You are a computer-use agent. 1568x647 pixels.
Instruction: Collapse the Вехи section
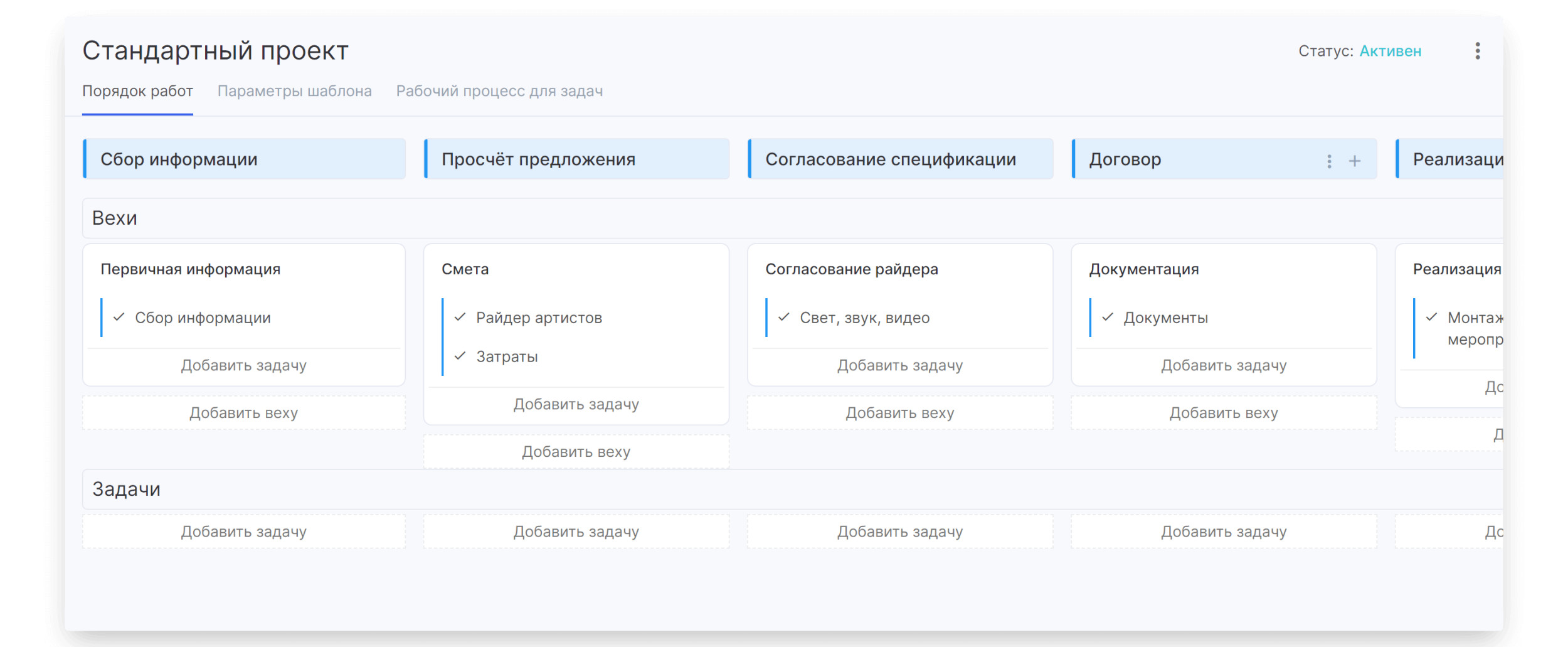(x=115, y=218)
